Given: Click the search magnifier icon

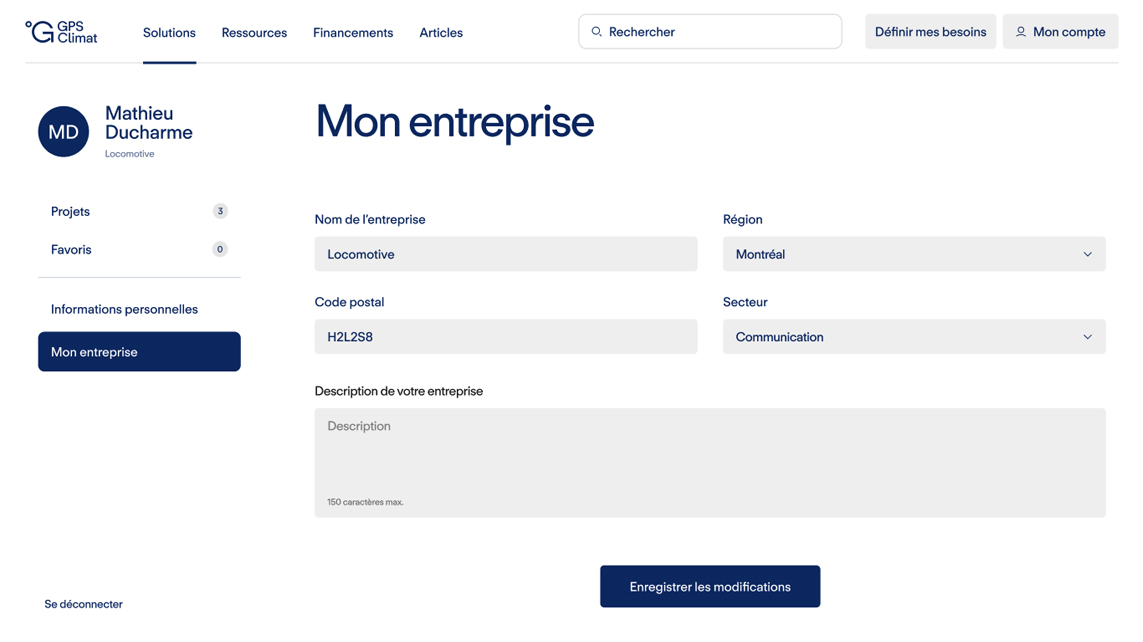Looking at the screenshot, I should point(597,32).
